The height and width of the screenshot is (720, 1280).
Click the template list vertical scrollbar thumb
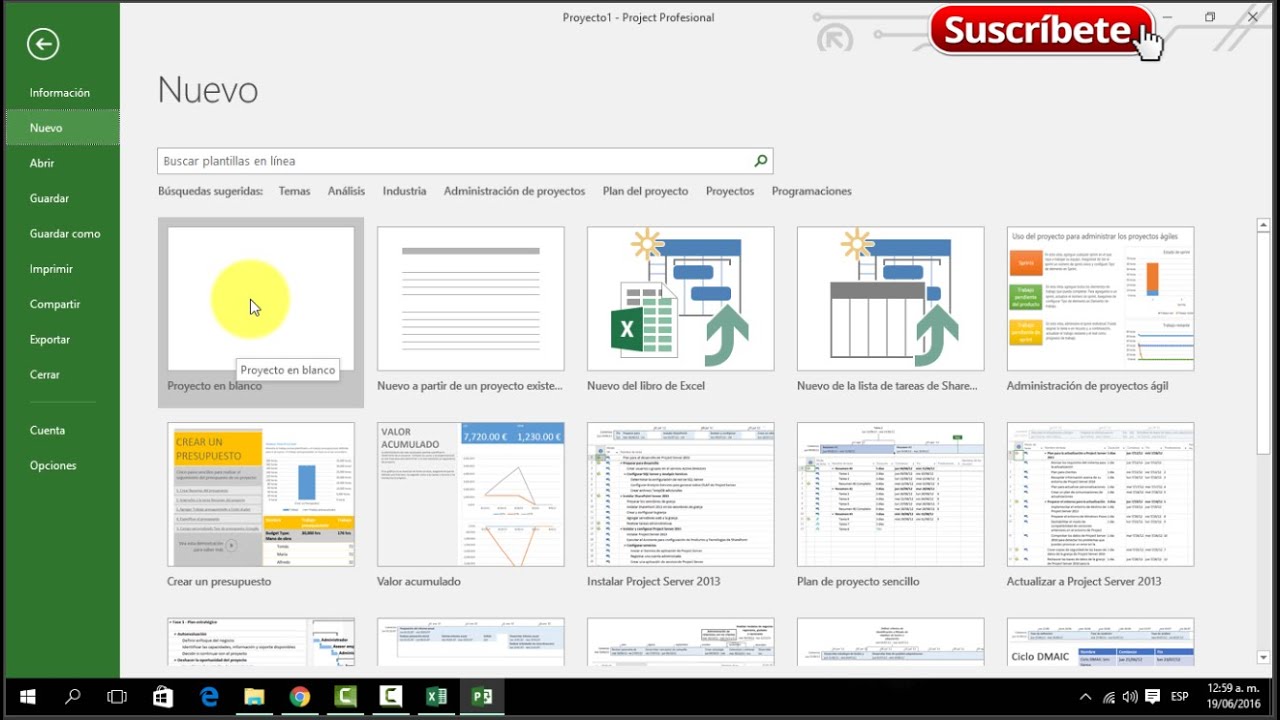pyautogui.click(x=1263, y=345)
